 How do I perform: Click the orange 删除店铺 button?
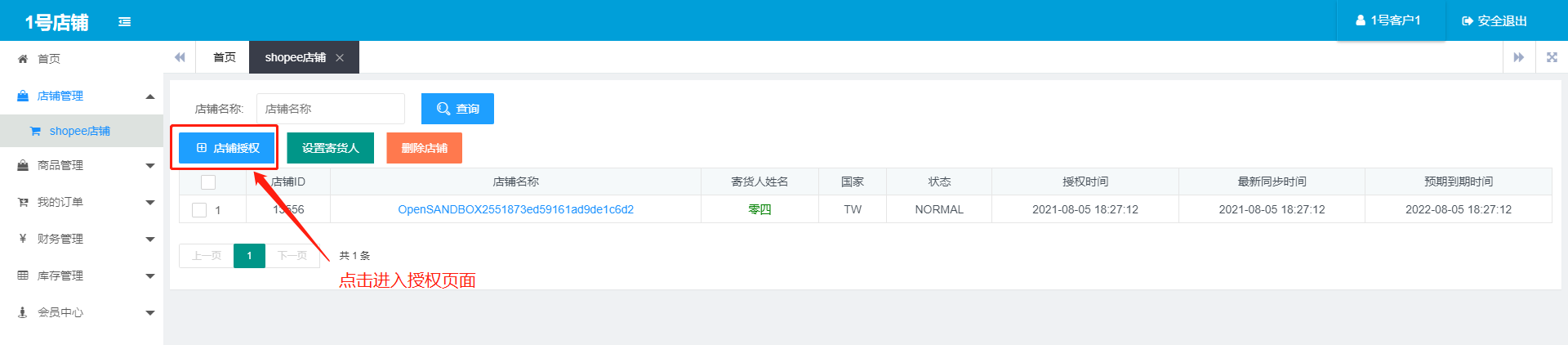coord(424,148)
